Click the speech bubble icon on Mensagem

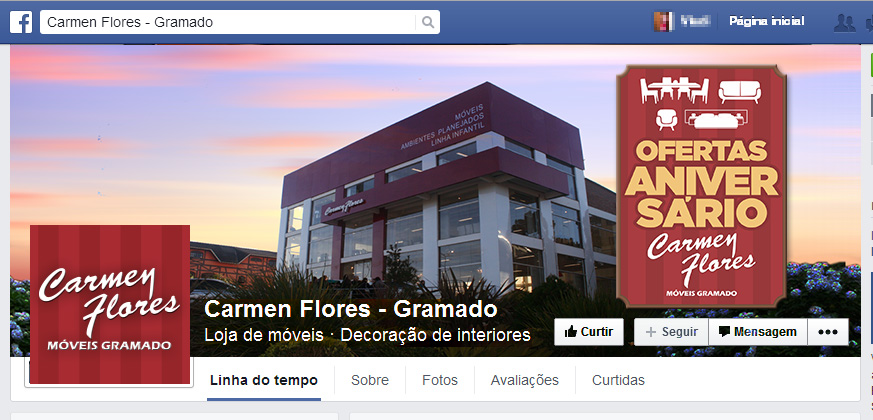tap(724, 332)
